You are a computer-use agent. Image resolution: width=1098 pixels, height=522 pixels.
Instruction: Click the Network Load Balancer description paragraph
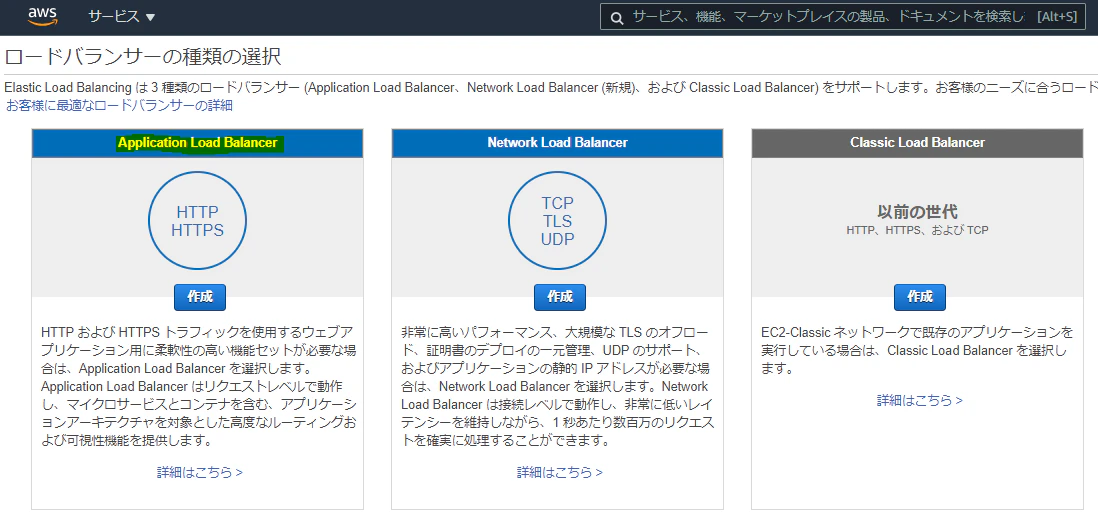coord(558,386)
